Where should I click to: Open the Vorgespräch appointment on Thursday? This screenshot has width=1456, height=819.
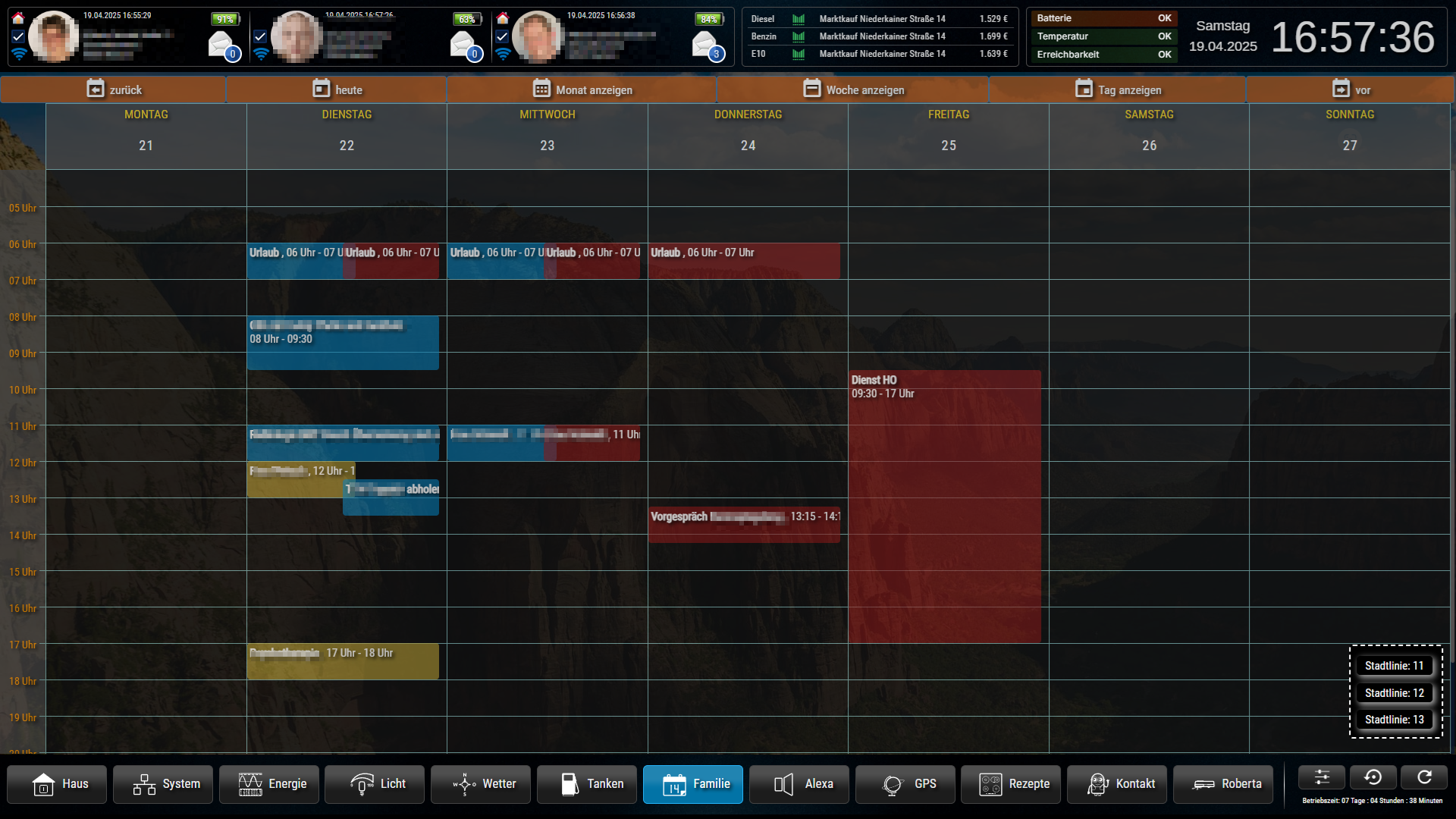pos(743,524)
